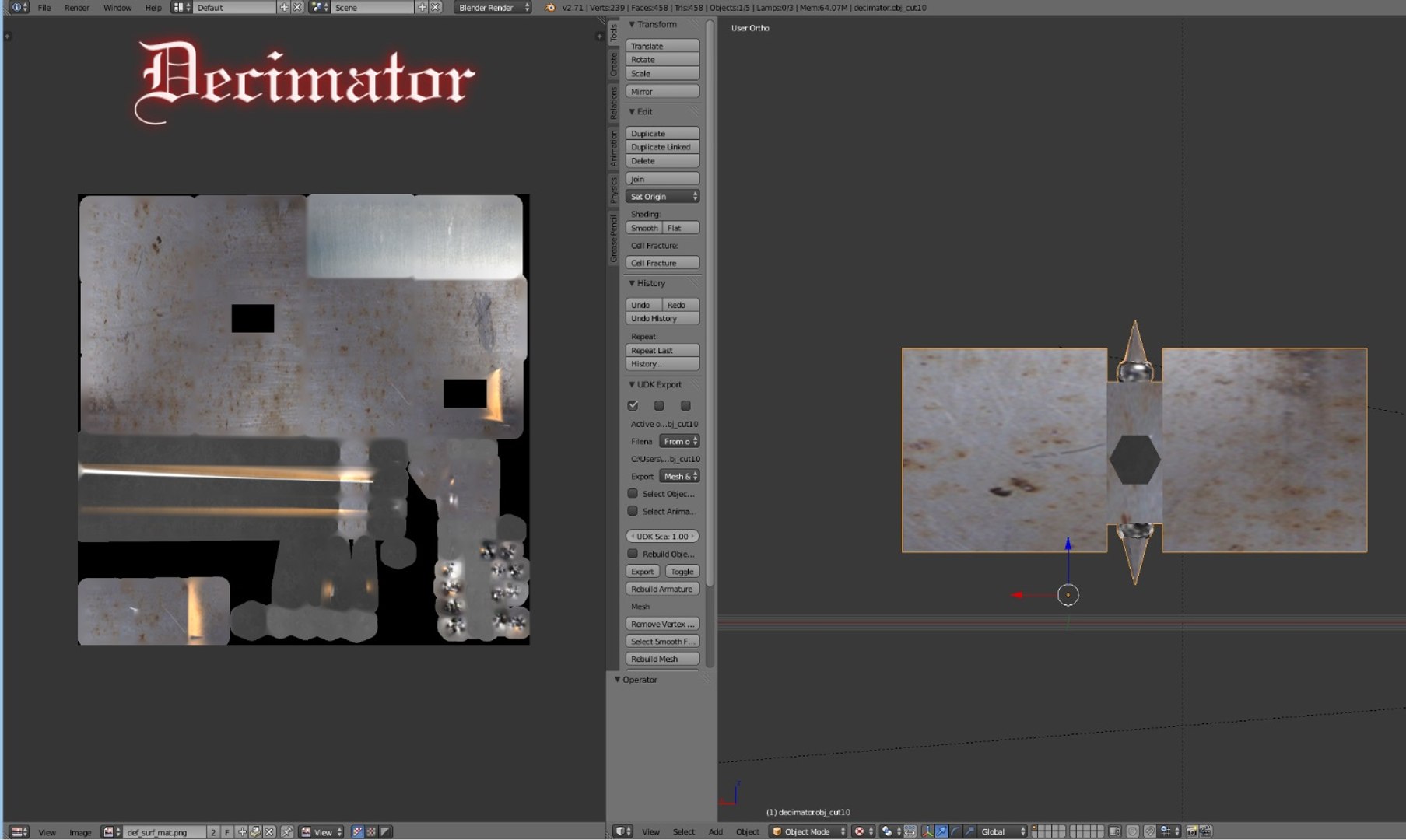
Task: Open the Set Origin dropdown
Action: tap(662, 196)
